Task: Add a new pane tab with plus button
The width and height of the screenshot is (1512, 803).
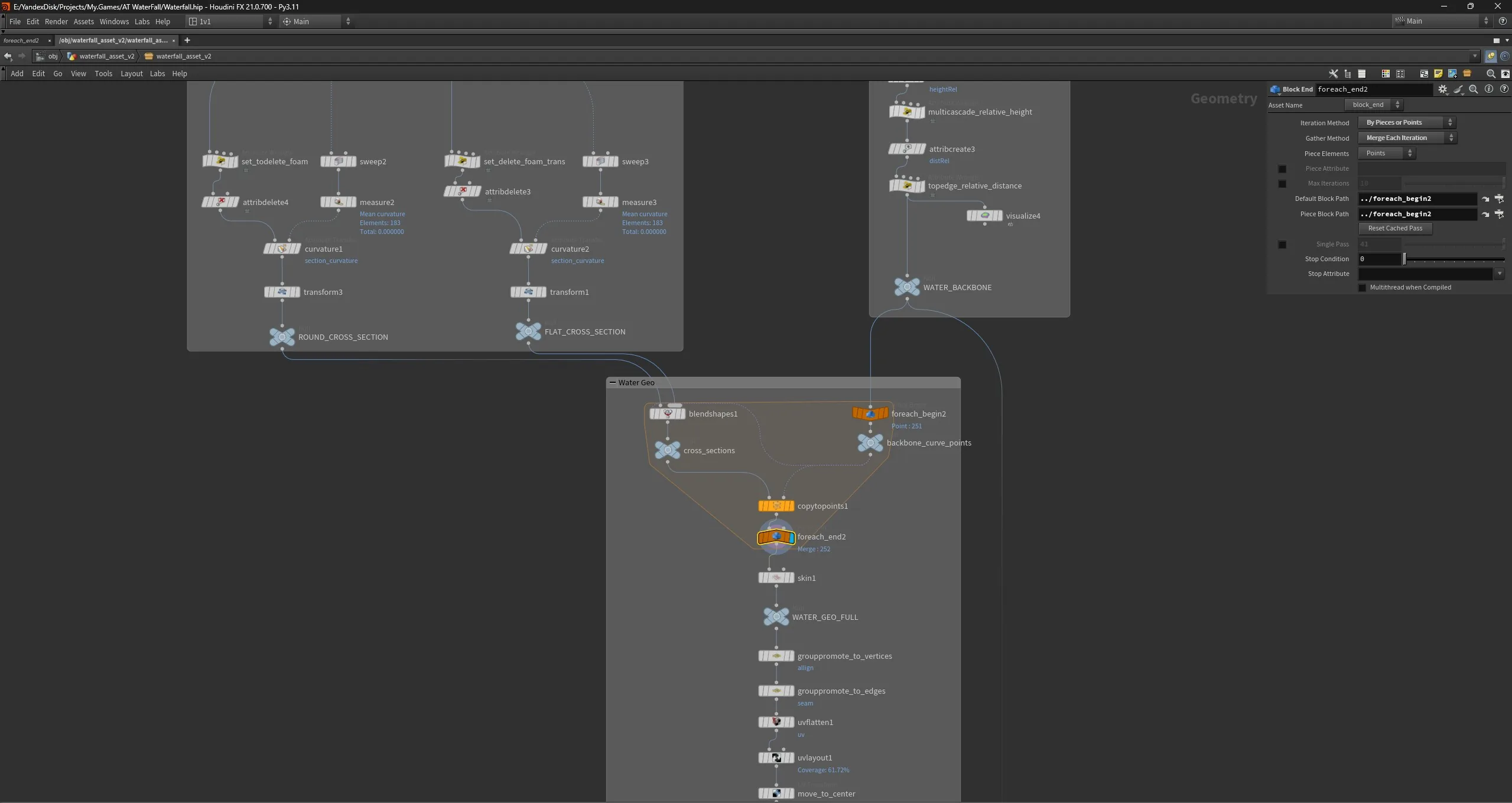Action: coord(187,40)
